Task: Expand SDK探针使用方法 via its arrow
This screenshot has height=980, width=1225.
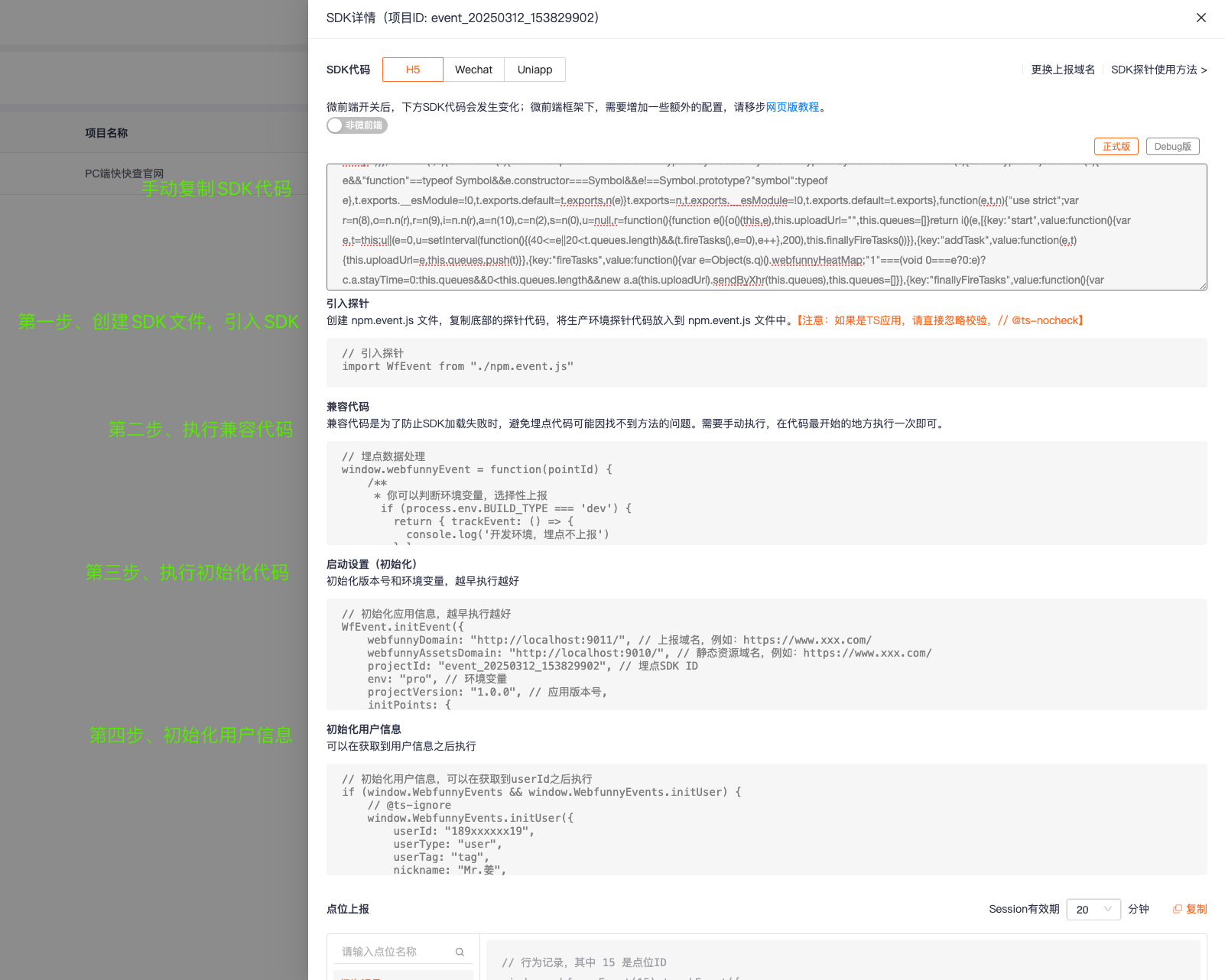Action: (x=1204, y=70)
